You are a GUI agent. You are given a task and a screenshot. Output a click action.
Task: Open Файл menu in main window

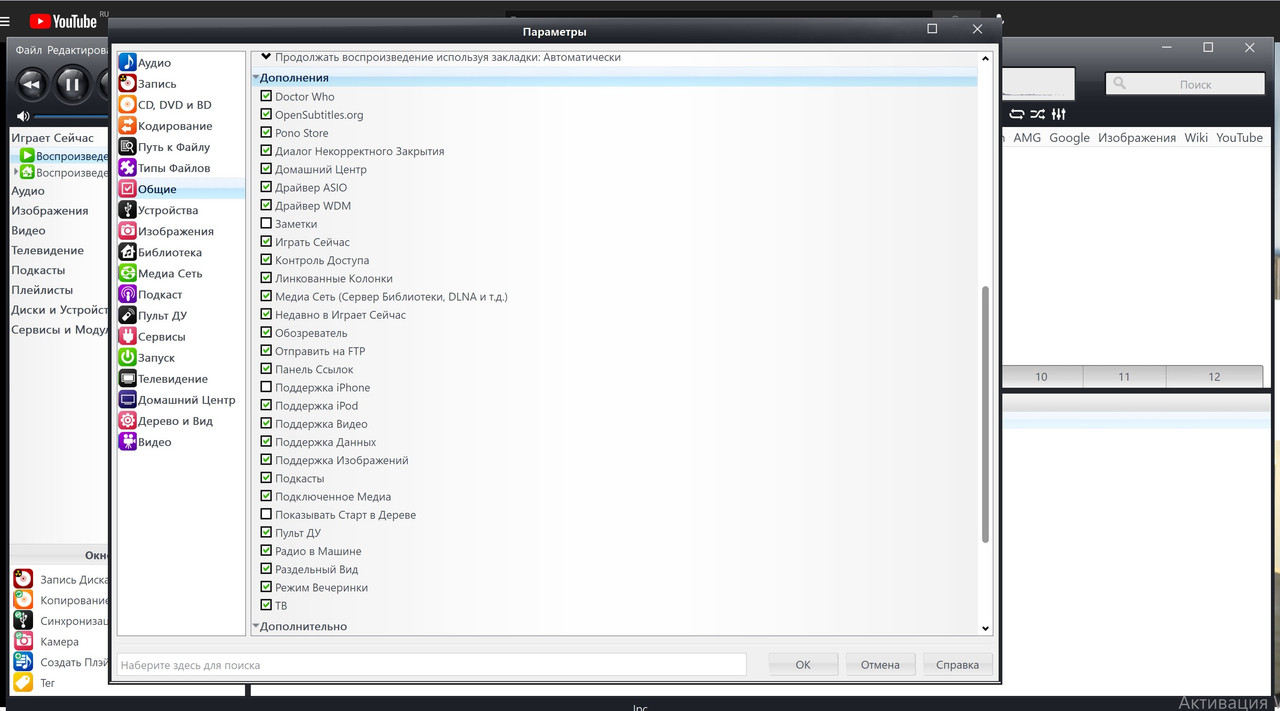point(29,50)
